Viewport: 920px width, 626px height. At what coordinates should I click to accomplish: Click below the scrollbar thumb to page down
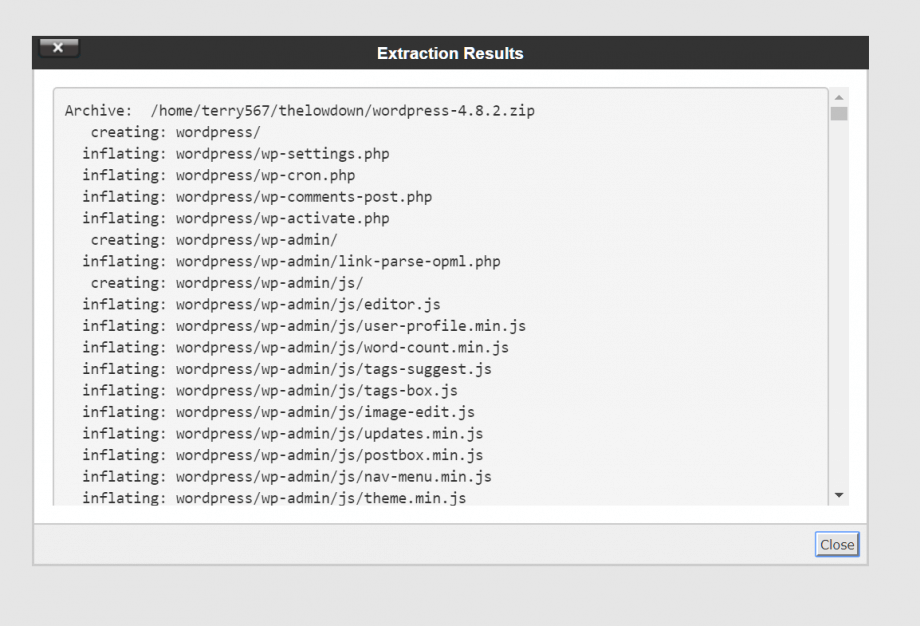[840, 300]
